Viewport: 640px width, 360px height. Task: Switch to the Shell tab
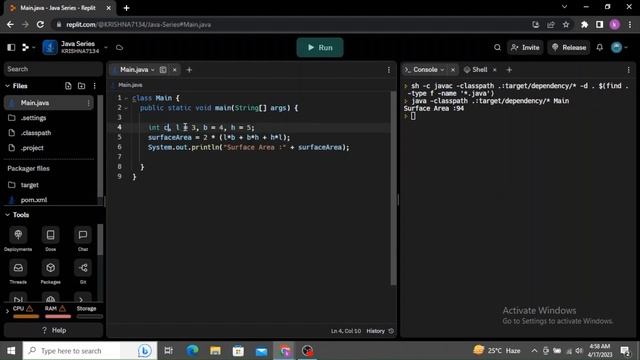point(476,70)
